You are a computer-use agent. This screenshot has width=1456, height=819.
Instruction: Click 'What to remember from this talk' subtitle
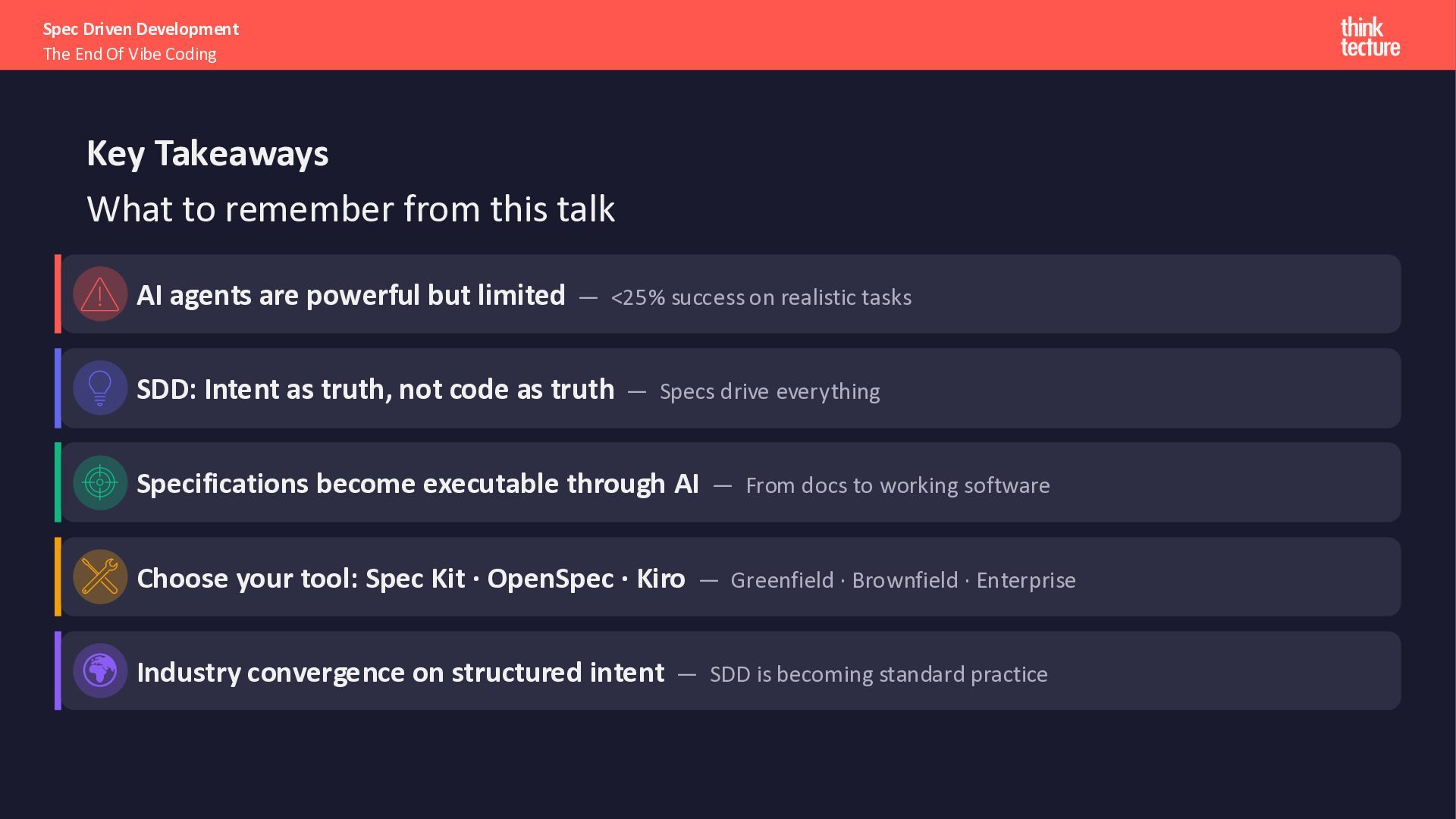pos(350,209)
